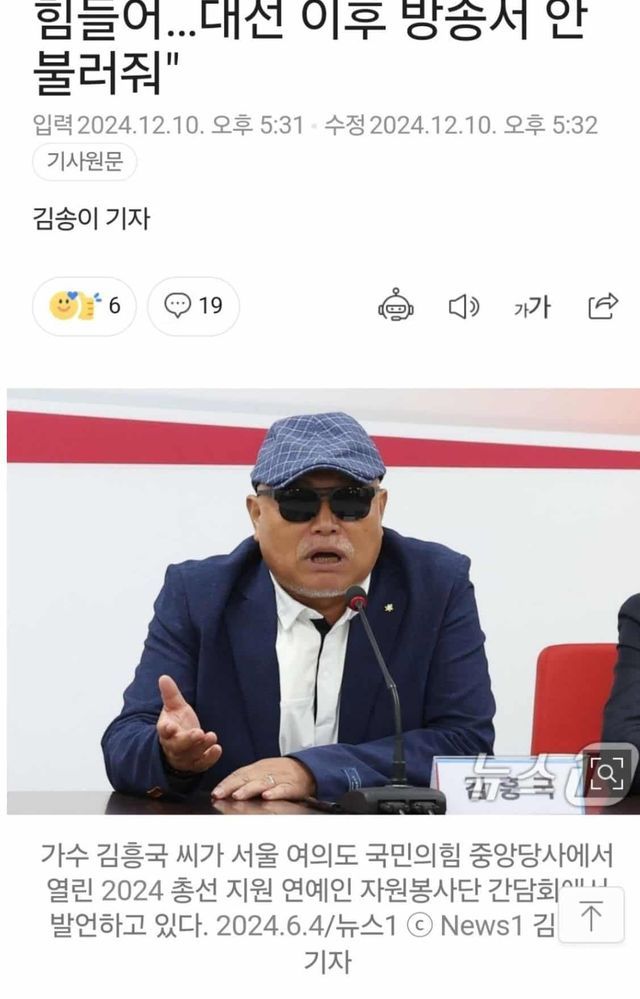Screen dimensions: 640x999
Task: Tap the 입력 2024.12.10 timestamp
Action: (169, 125)
